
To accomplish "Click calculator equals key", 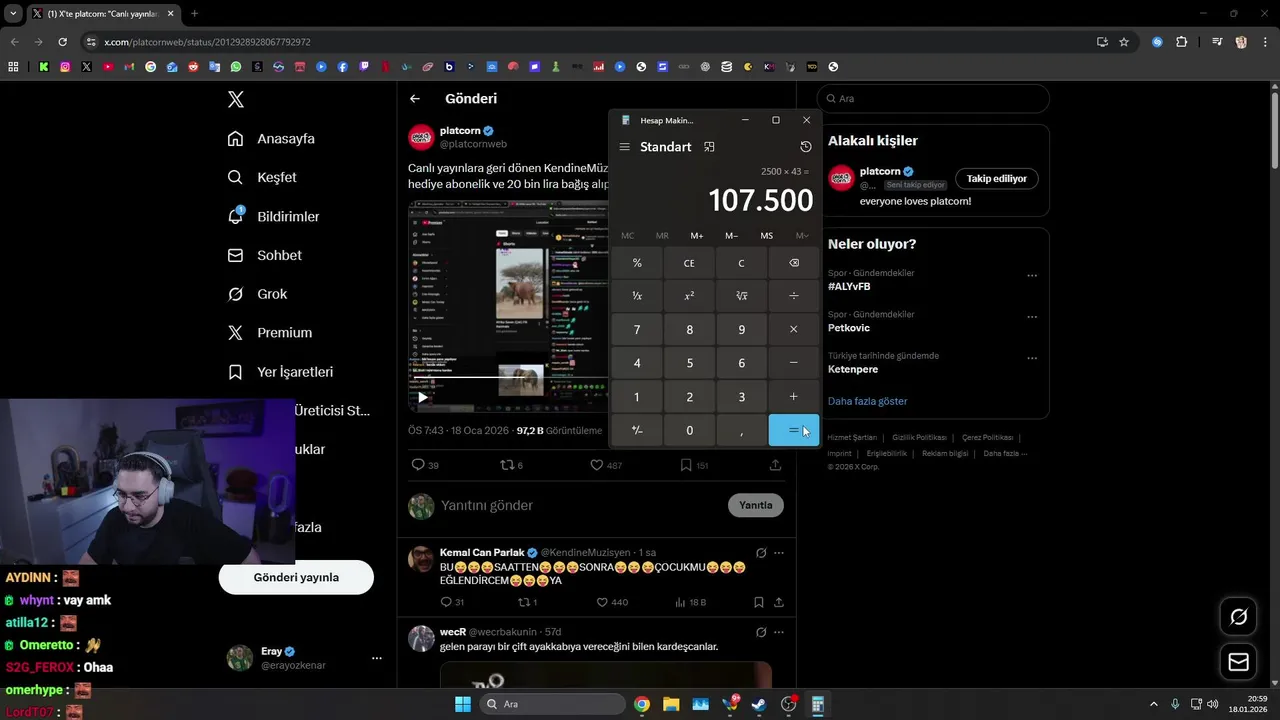I will point(794,430).
